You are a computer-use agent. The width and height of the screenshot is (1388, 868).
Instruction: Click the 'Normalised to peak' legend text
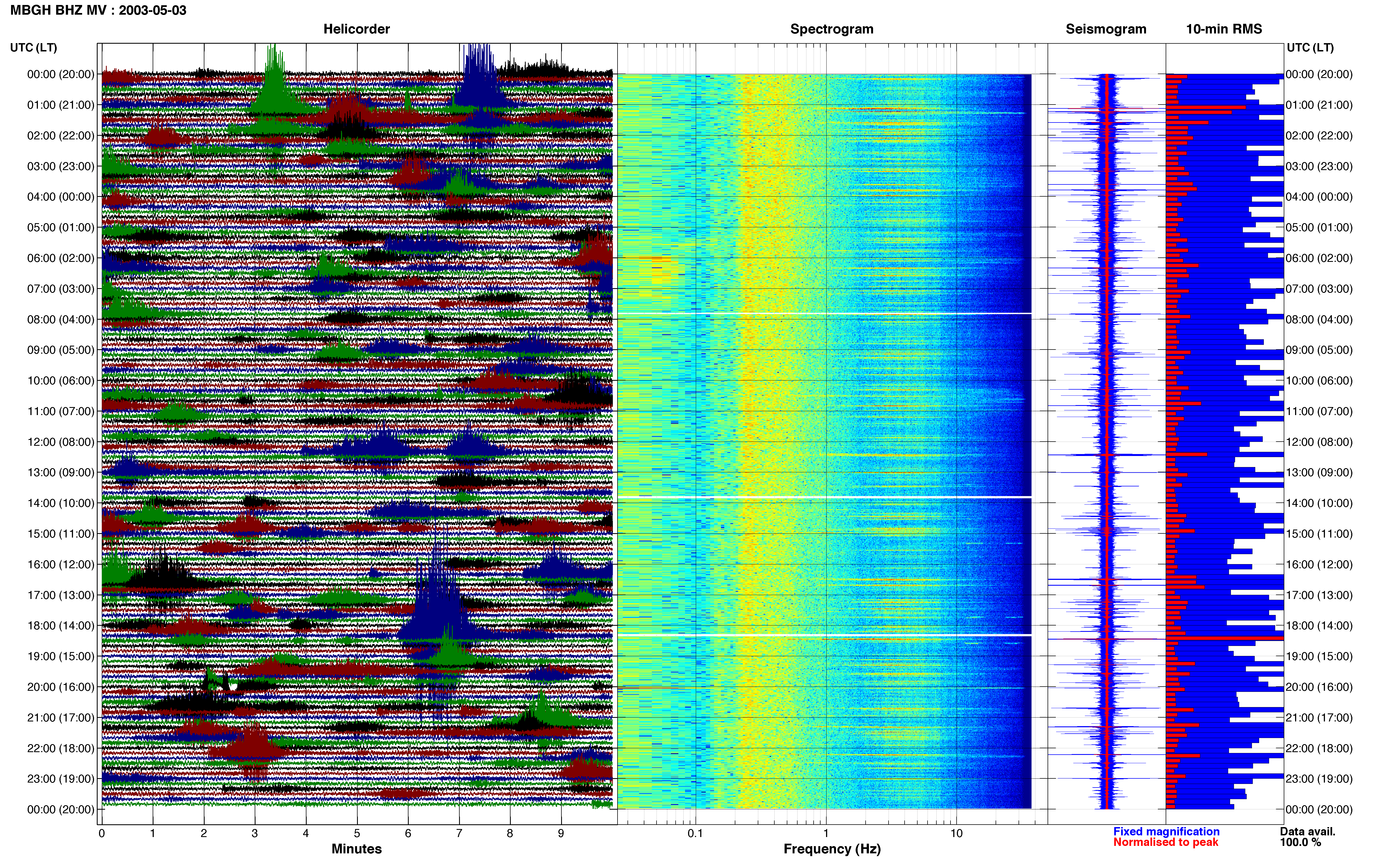1165,843
